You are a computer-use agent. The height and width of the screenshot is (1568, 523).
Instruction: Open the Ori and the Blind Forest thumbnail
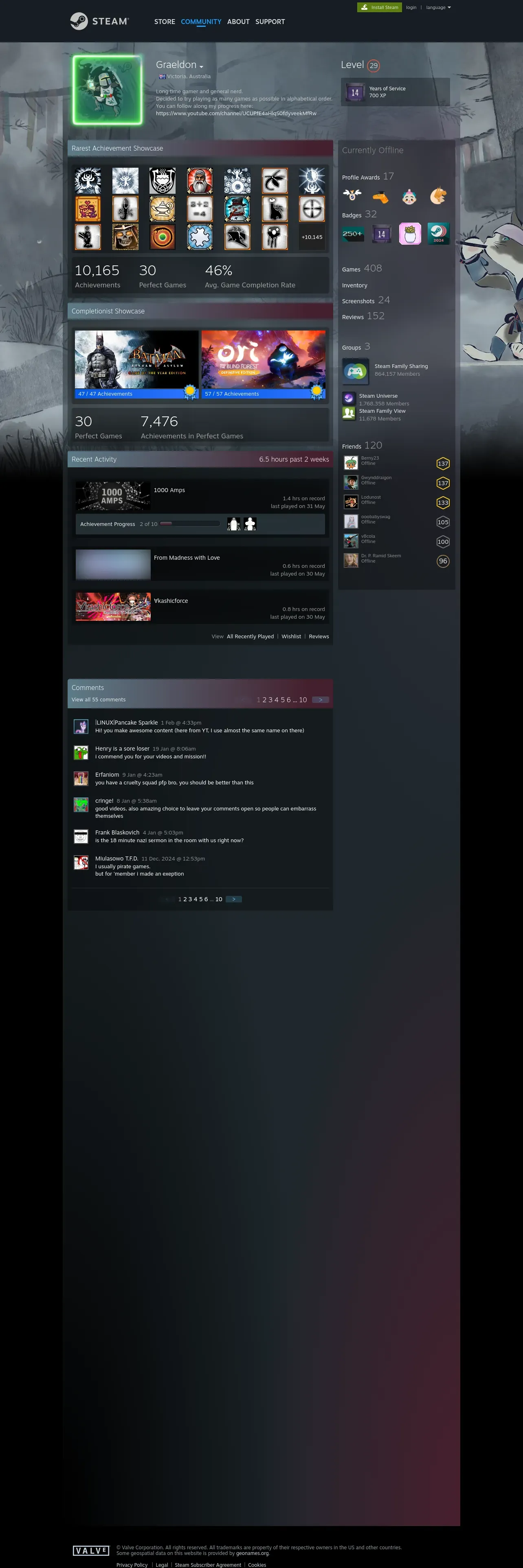click(x=264, y=360)
